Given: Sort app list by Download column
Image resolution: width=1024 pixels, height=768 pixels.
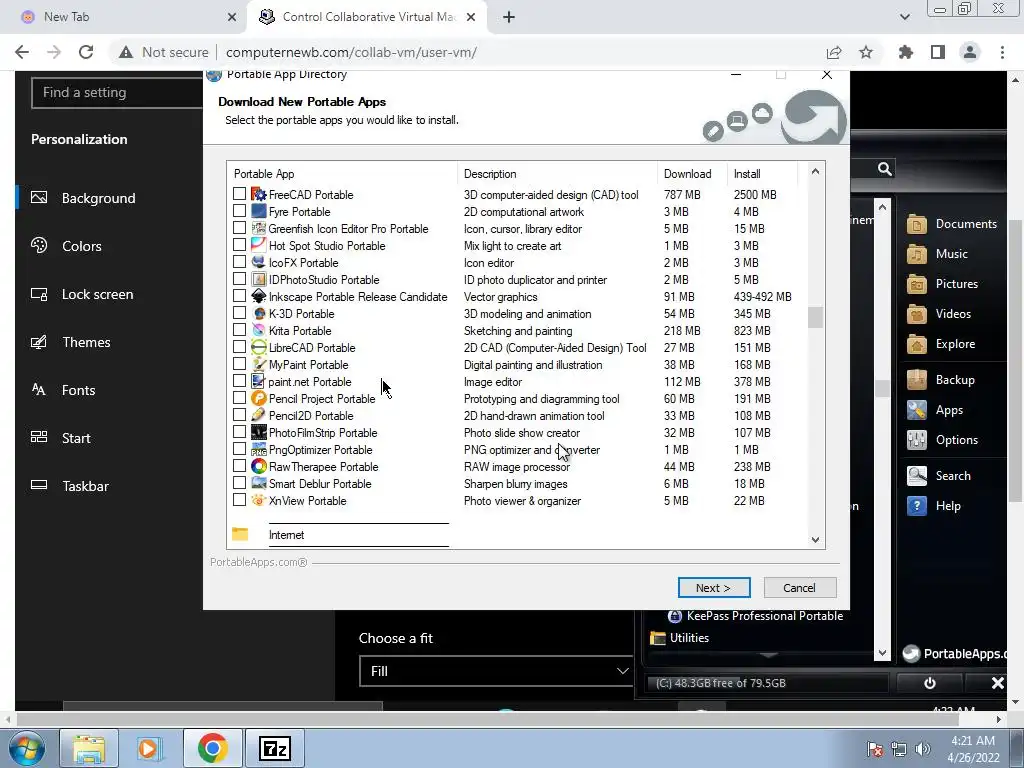Looking at the screenshot, I should (687, 174).
